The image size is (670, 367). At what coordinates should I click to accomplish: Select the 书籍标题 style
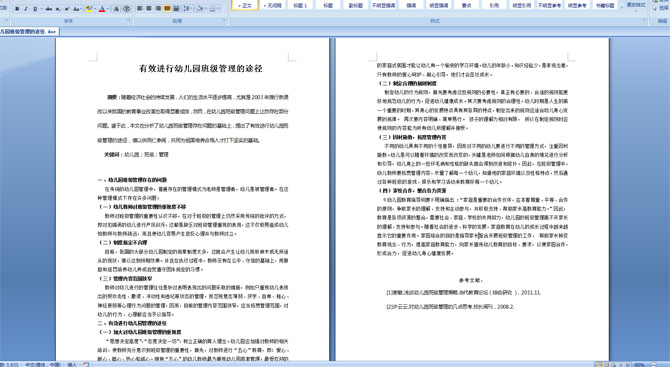pos(605,5)
